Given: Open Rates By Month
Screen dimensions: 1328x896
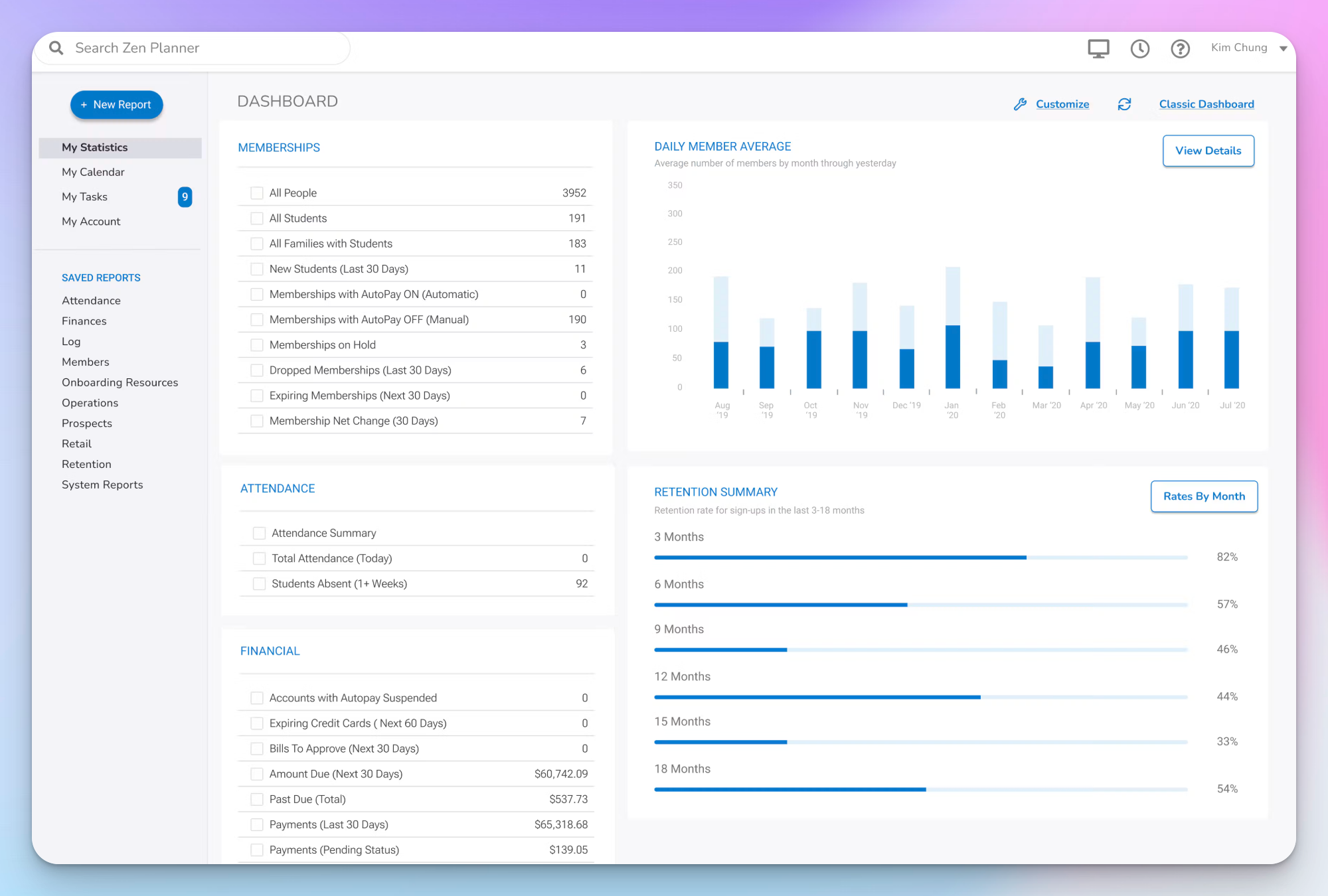Looking at the screenshot, I should 1204,496.
